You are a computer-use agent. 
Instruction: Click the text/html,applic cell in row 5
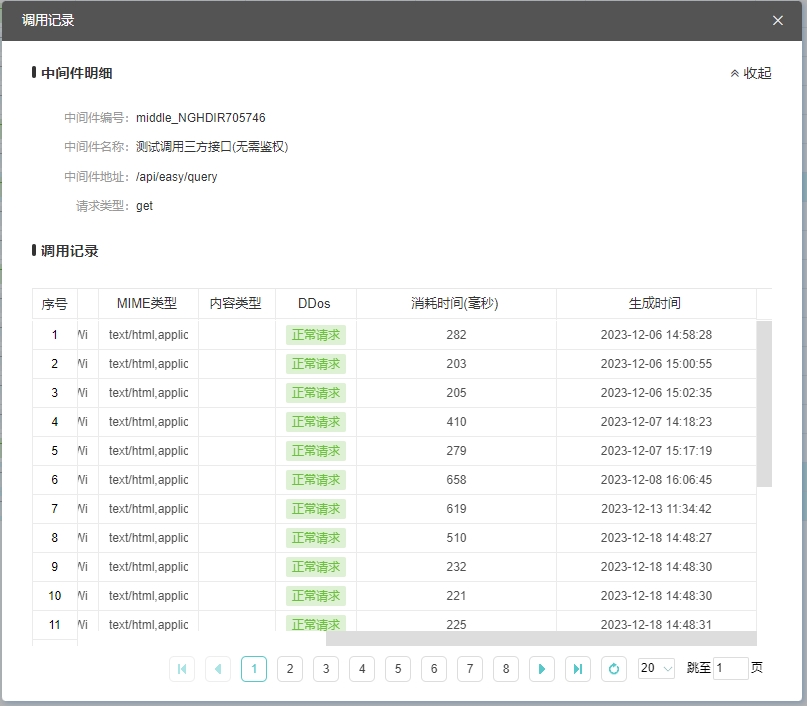tap(148, 451)
